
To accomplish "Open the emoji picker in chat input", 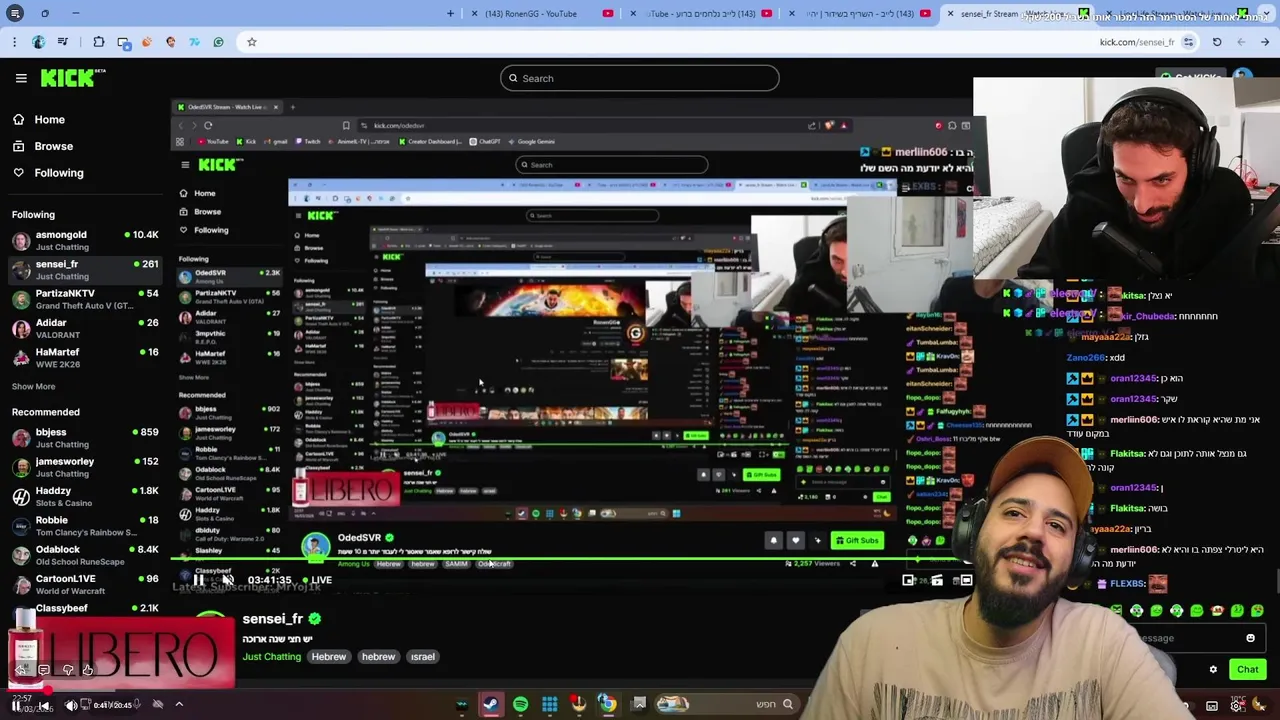I will tap(1250, 638).
